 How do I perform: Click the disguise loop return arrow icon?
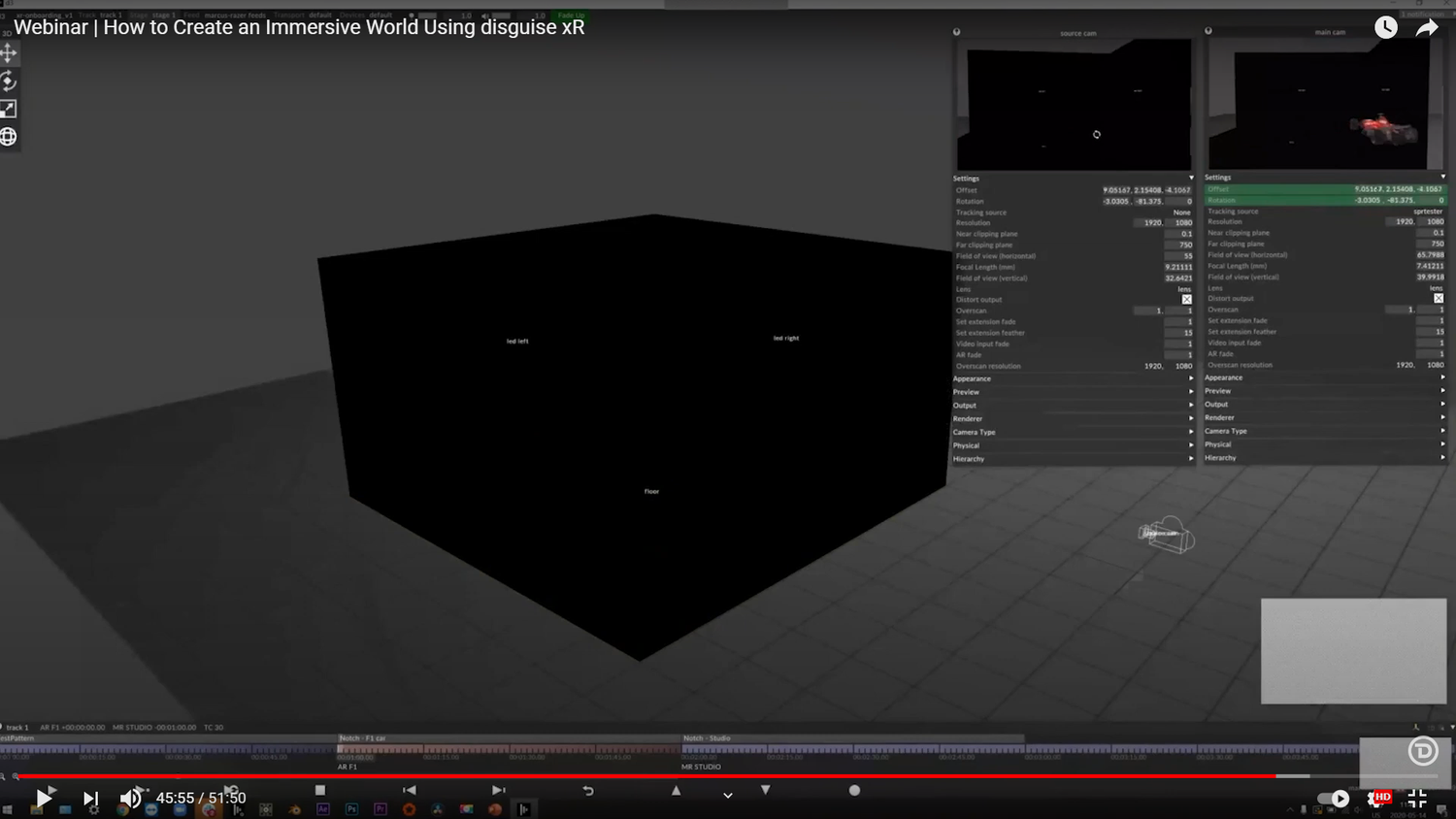[x=588, y=791]
